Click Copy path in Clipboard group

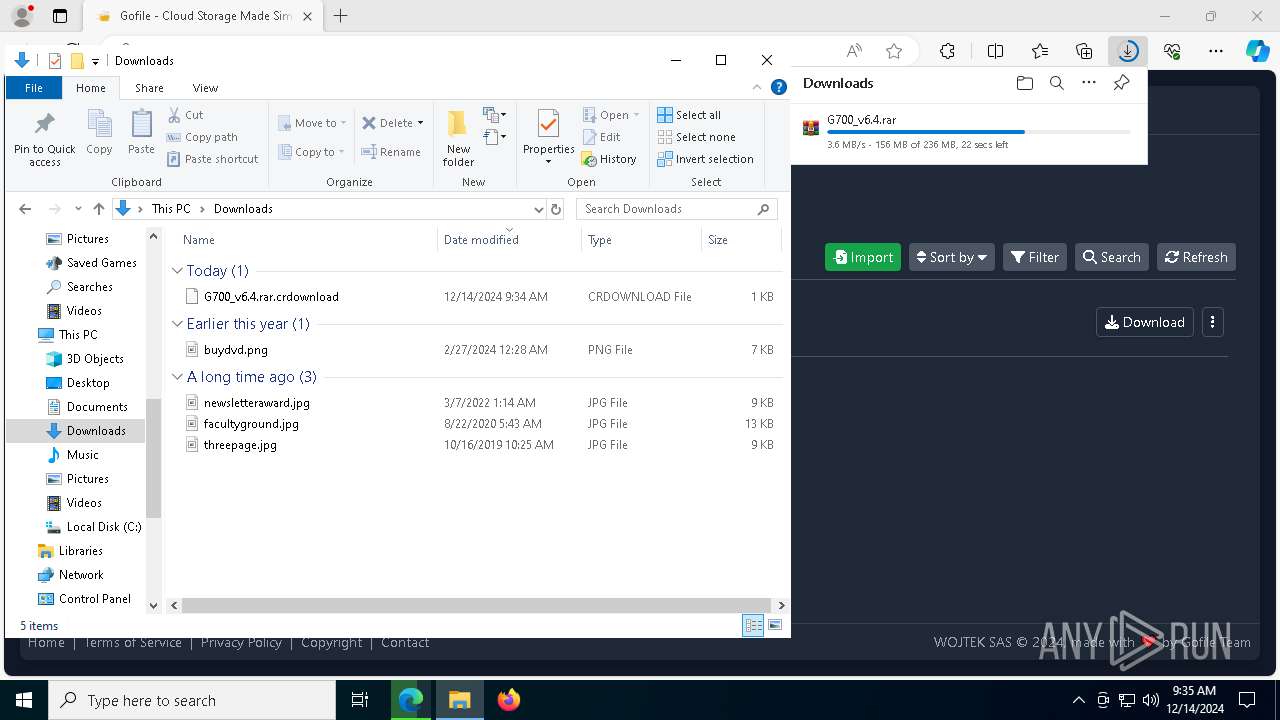202,137
